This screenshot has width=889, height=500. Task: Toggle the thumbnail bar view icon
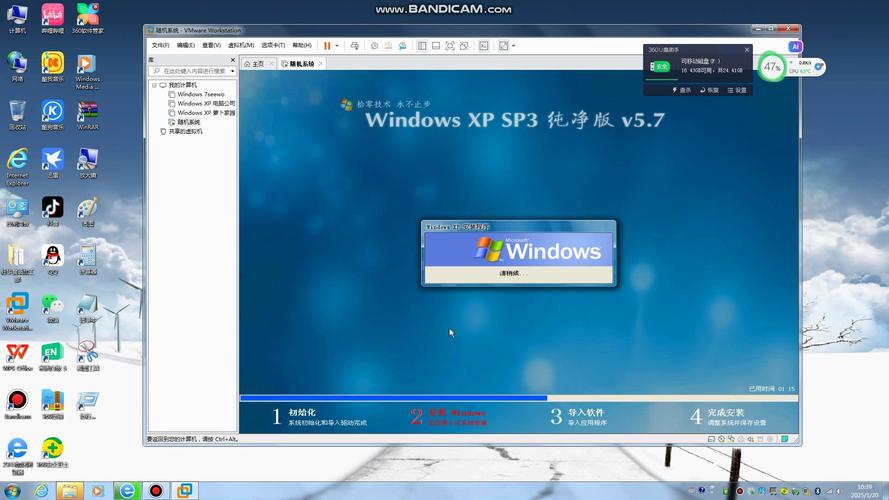(x=436, y=45)
